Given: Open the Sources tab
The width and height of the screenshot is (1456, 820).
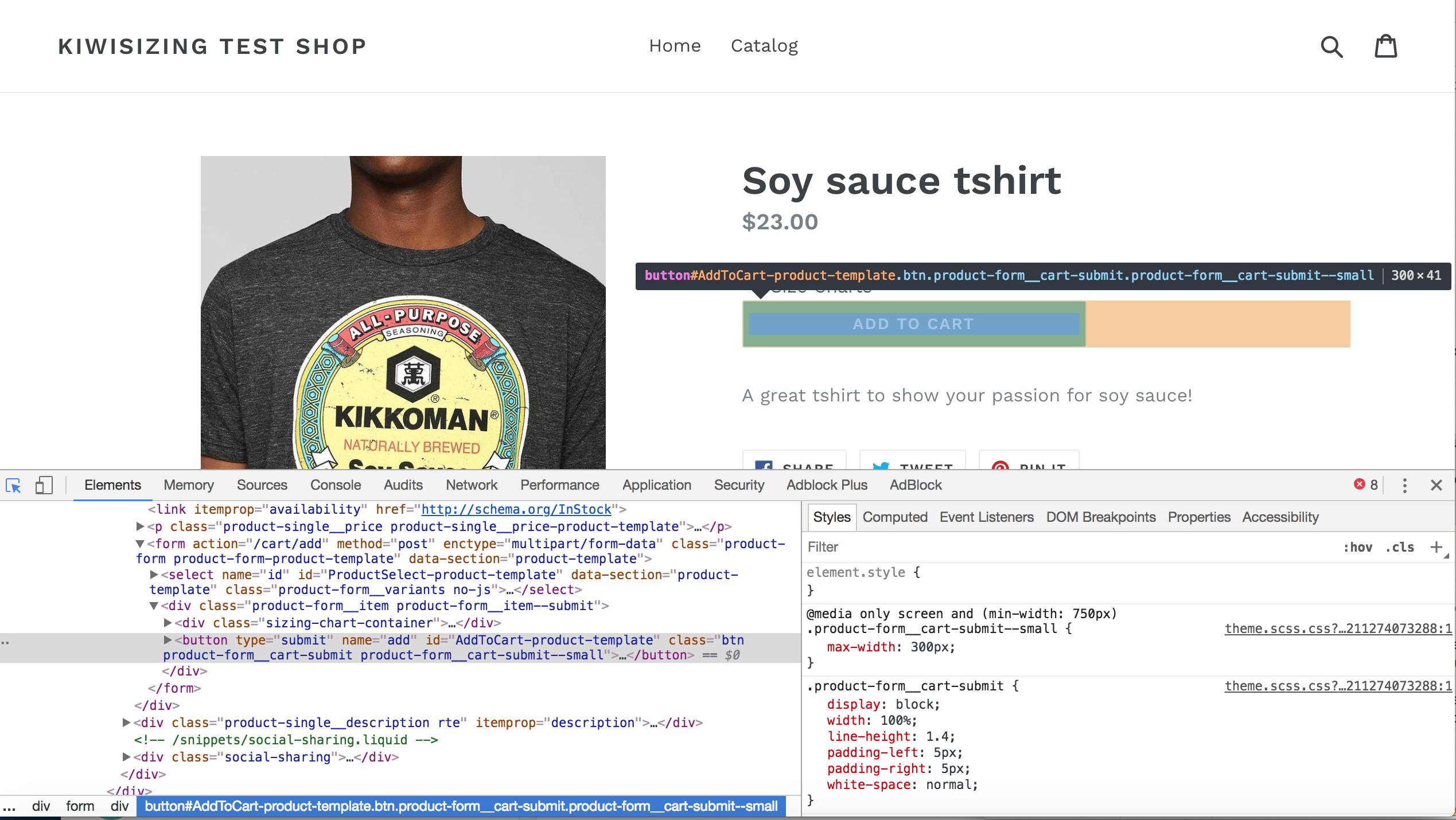Looking at the screenshot, I should tap(262, 485).
